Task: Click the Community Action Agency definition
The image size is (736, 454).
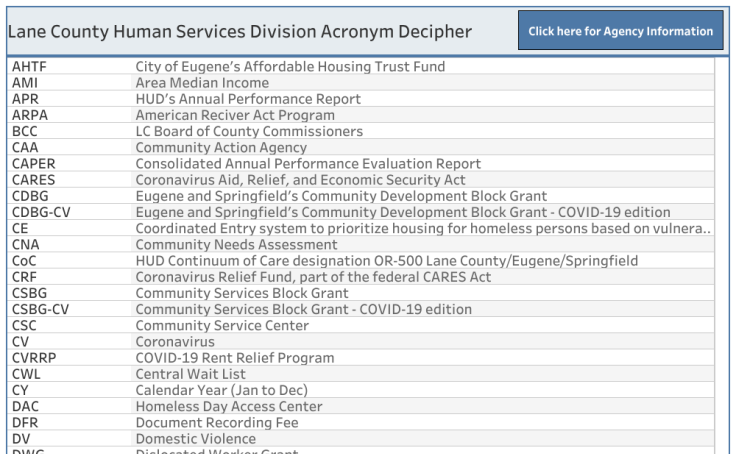Action: pyautogui.click(x=221, y=147)
